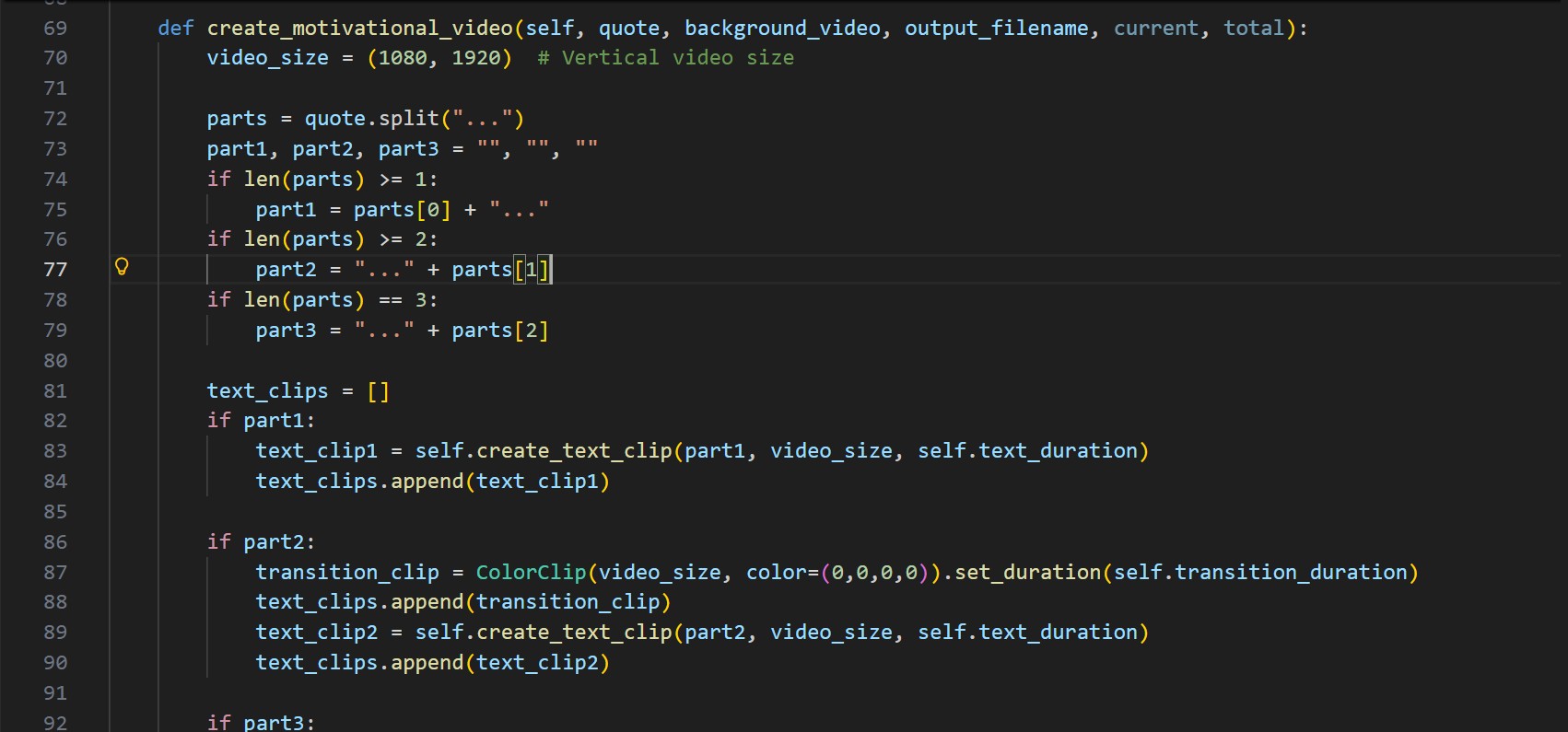Click 'parts[1]' on line 77

500,270
